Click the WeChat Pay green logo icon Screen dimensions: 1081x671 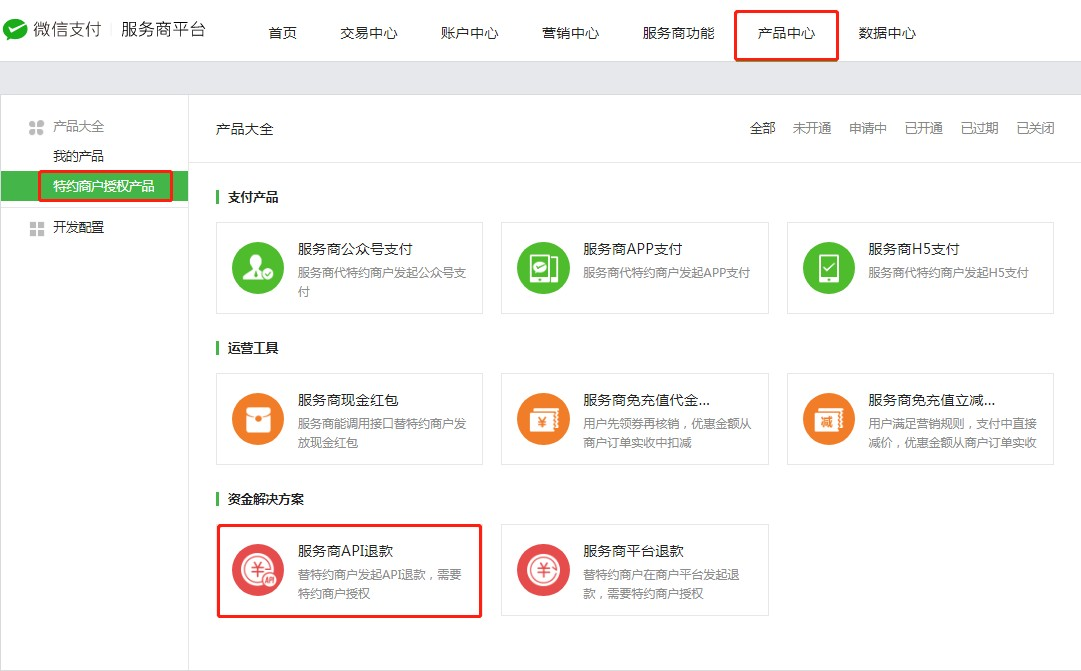pos(15,30)
